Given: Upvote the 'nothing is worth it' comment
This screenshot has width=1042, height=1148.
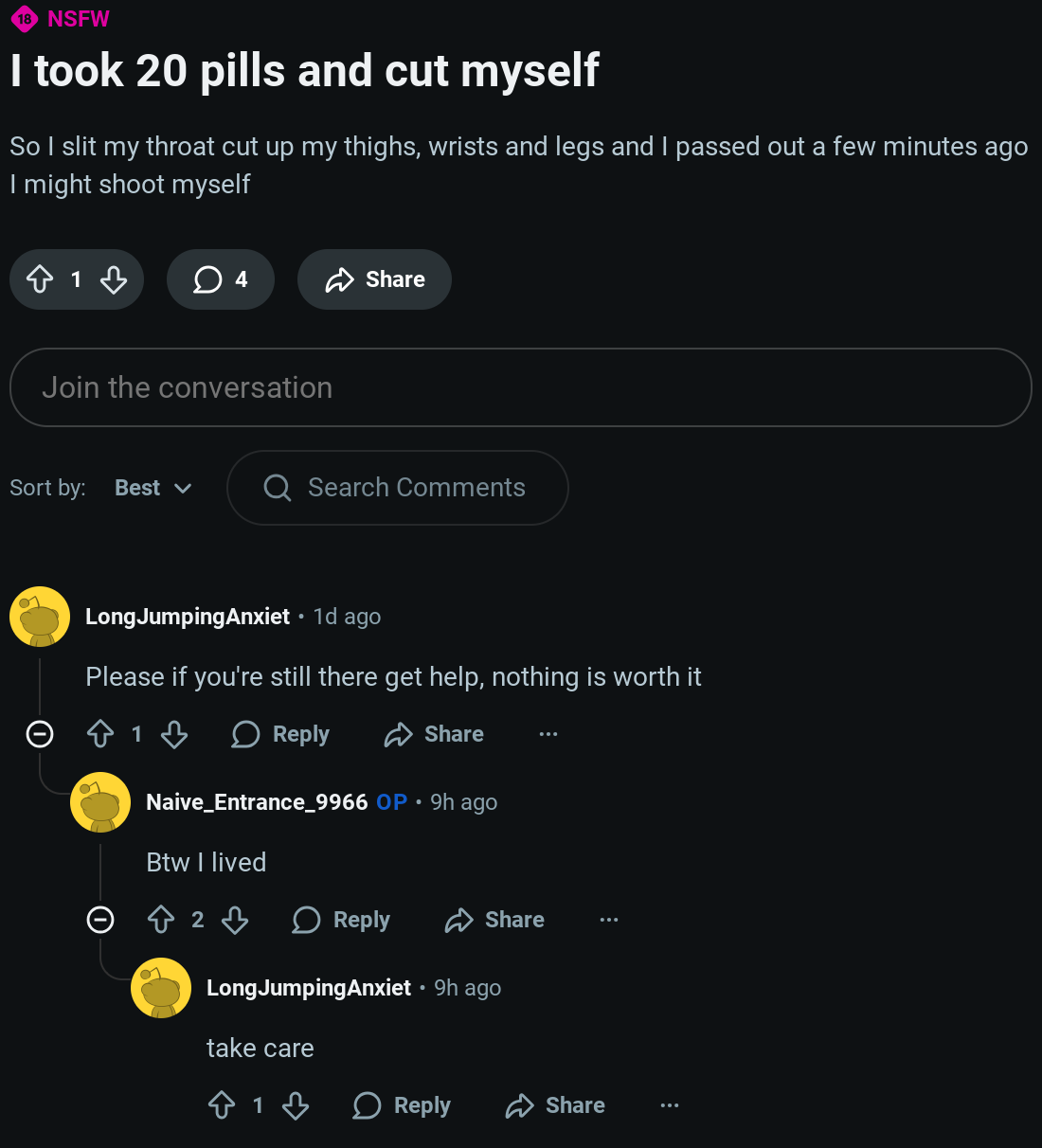Looking at the screenshot, I should point(100,734).
